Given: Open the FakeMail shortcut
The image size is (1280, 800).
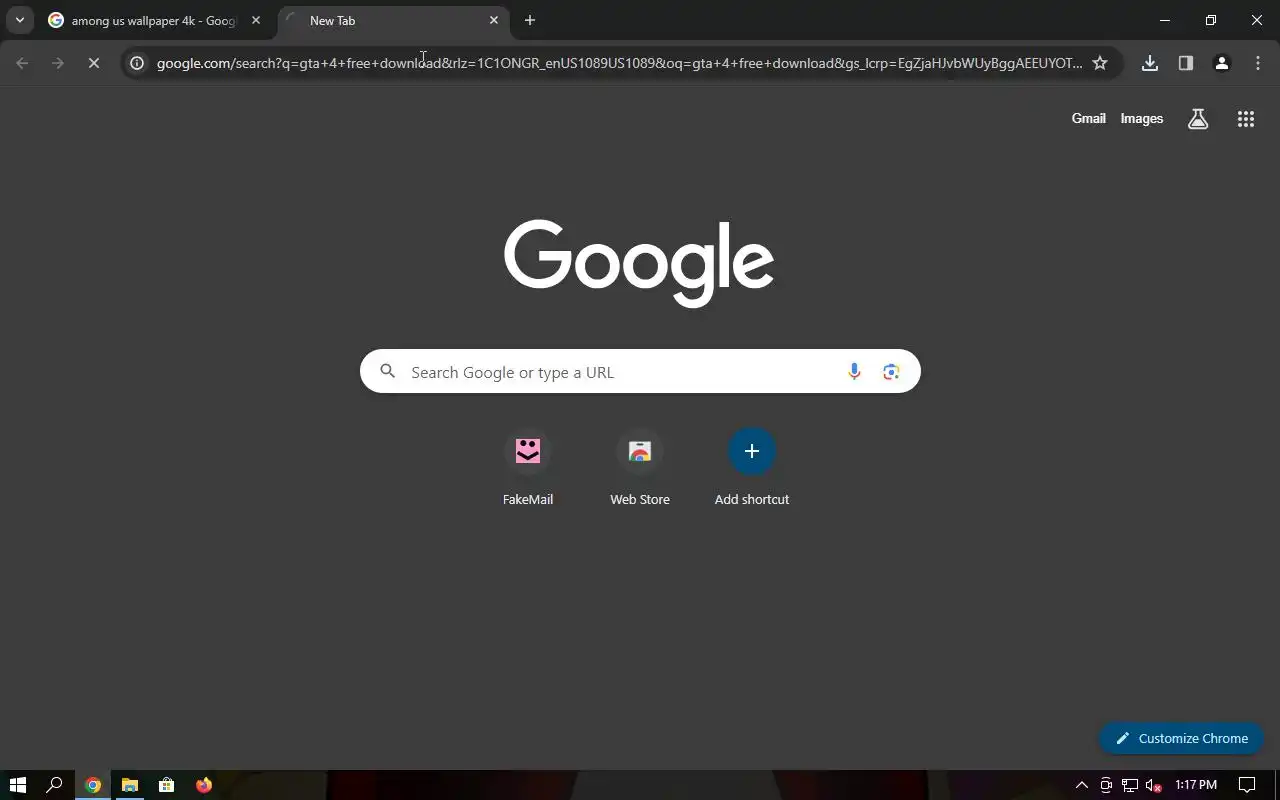Looking at the screenshot, I should pos(528,468).
